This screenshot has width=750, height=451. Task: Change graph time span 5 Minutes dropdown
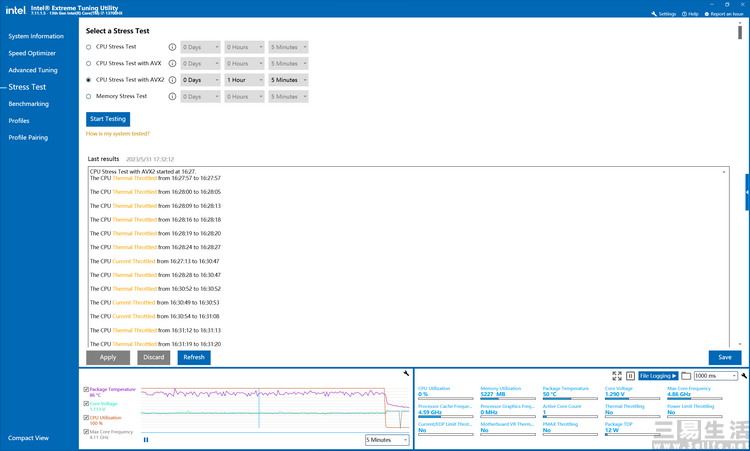(387, 440)
